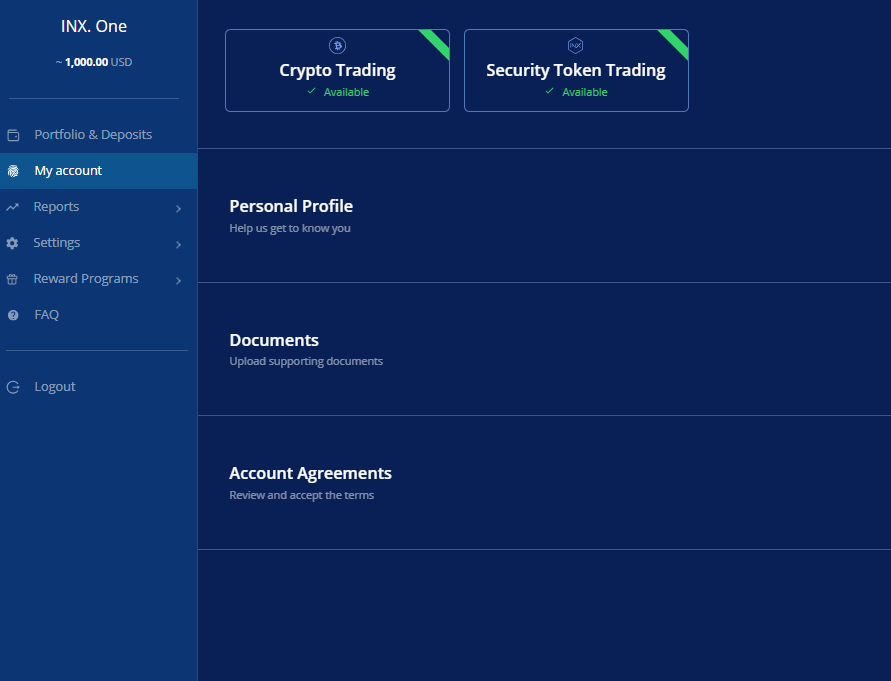This screenshot has width=891, height=681.
Task: Open the Reports menu item
Action: (99, 207)
